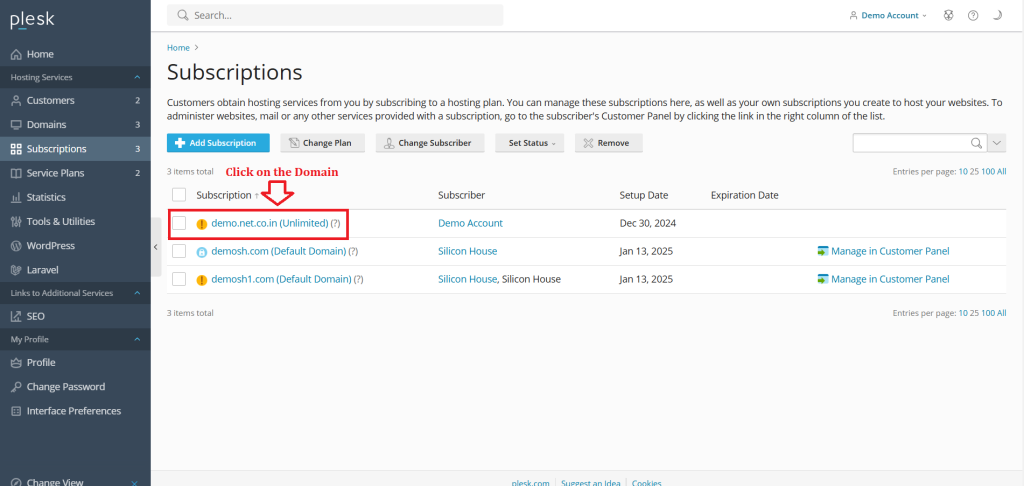Open the Demo Account subscriber link
Screen dimensions: 1024x486
click(470, 223)
